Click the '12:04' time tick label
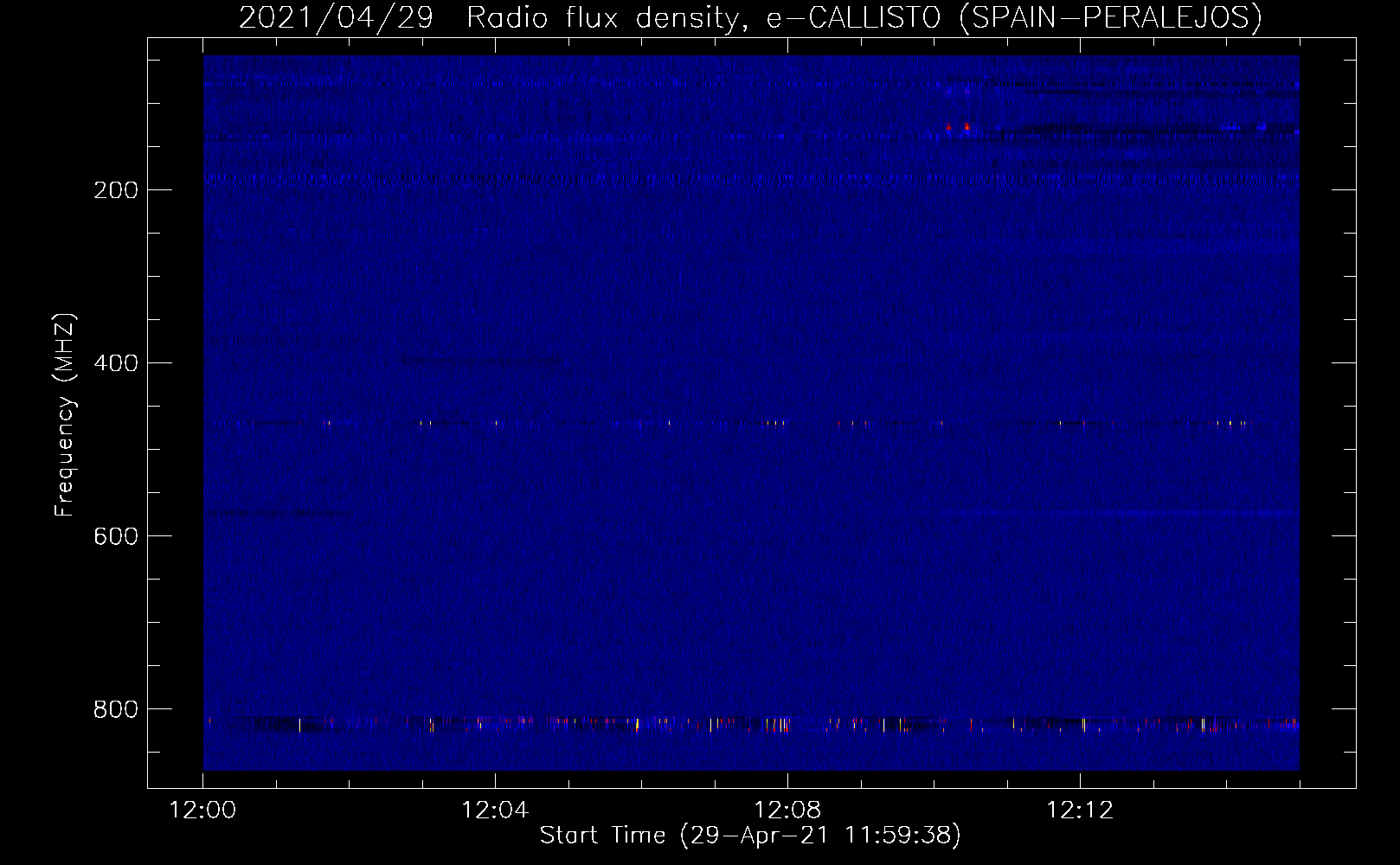 (495, 811)
